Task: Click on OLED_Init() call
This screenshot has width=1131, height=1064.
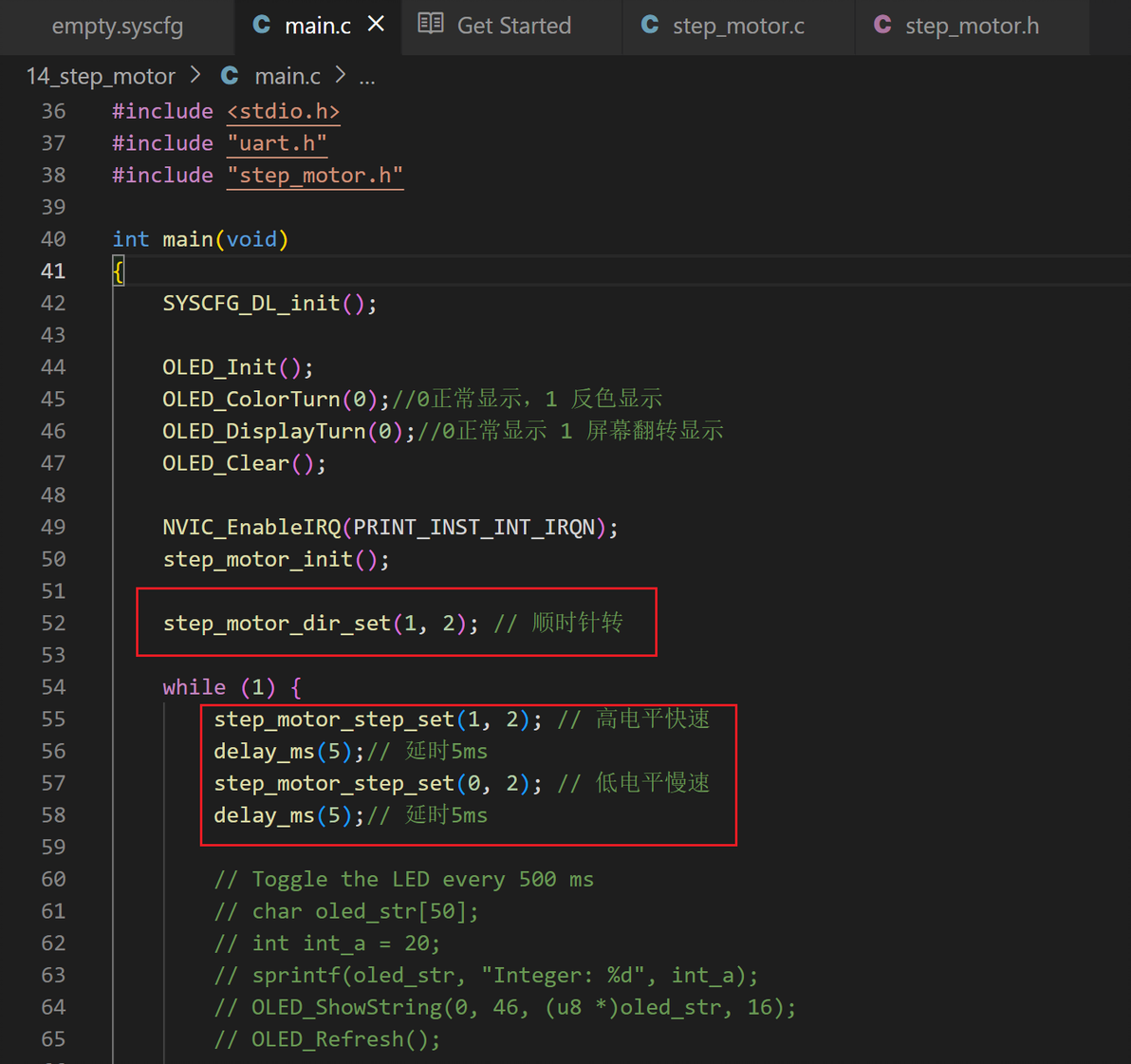Action: [238, 368]
